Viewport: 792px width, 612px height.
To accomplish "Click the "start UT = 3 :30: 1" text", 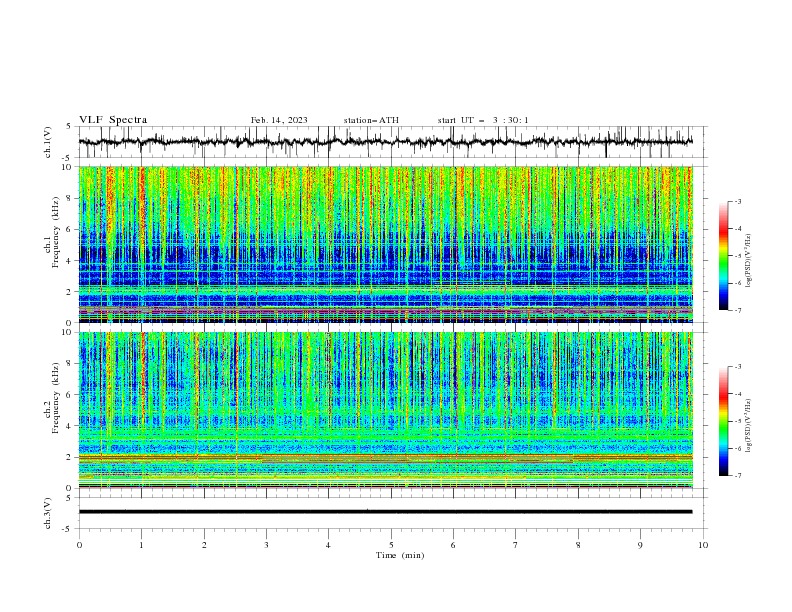I will [483, 120].
